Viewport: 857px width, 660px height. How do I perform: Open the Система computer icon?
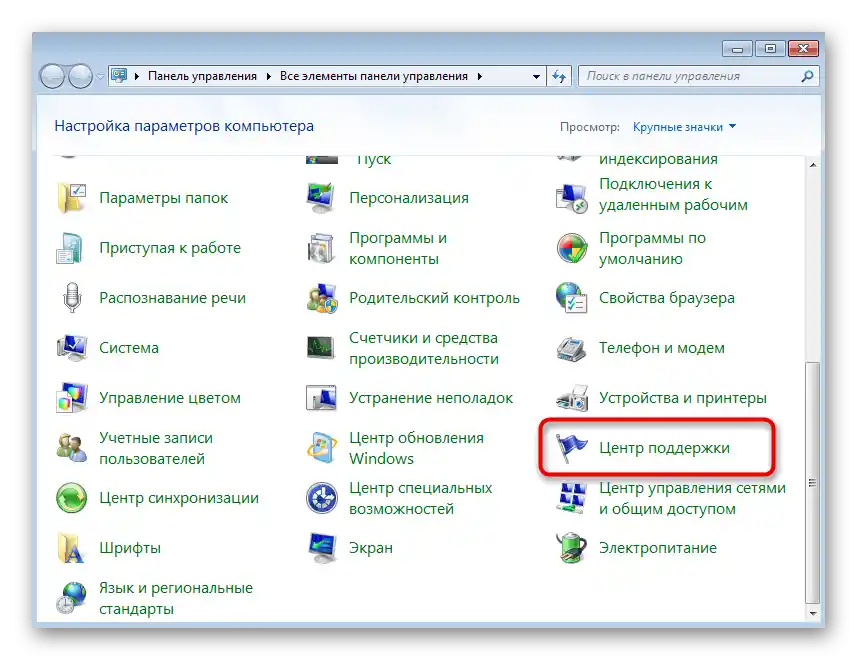point(72,348)
